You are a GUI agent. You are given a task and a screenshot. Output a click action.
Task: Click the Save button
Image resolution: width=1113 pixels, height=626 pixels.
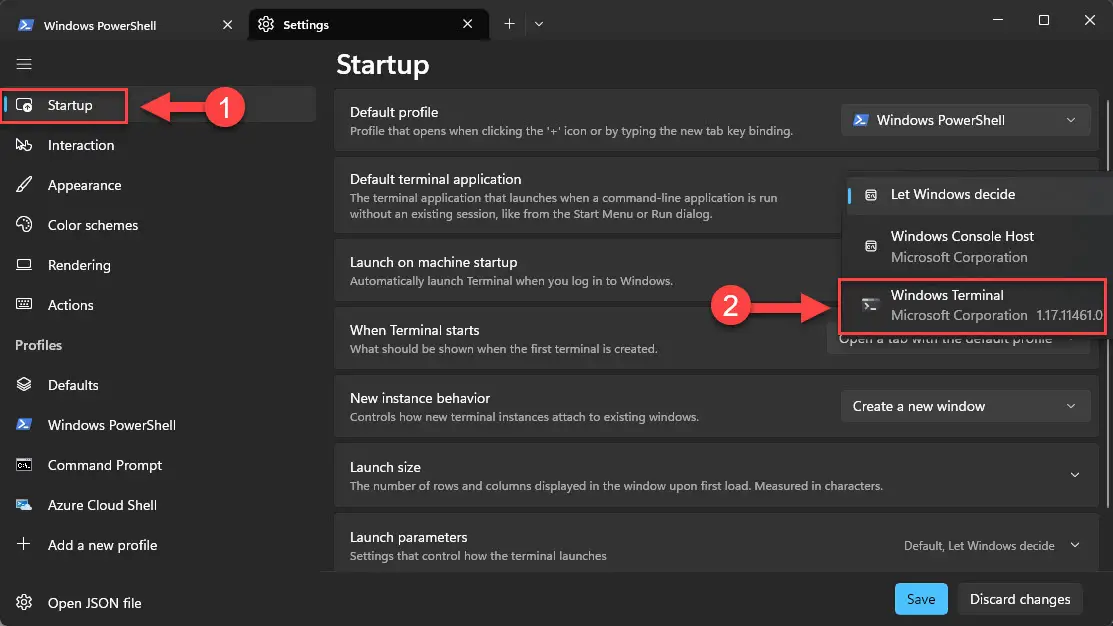pyautogui.click(x=921, y=599)
